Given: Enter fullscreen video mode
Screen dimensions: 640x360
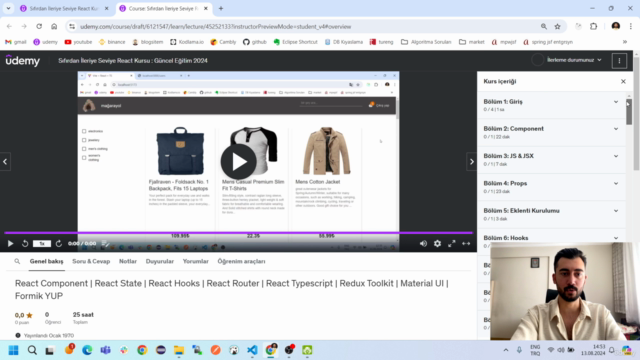Looking at the screenshot, I should (451, 243).
